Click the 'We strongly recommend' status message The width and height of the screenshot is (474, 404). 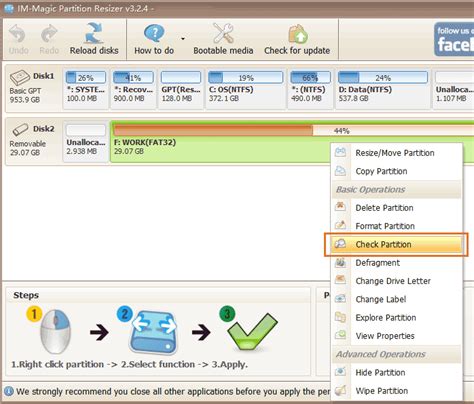(x=173, y=391)
